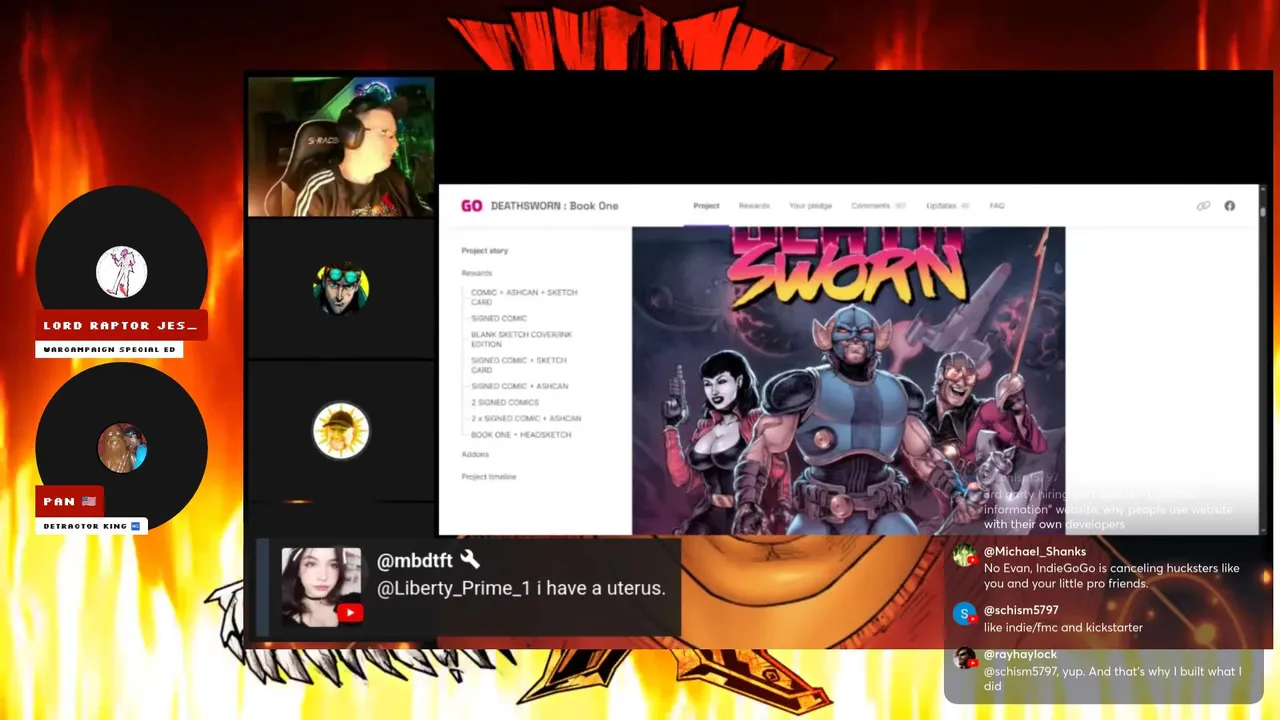1280x720 pixels.
Task: Click the YouTube badge on mbdtft's avatar
Action: point(350,613)
